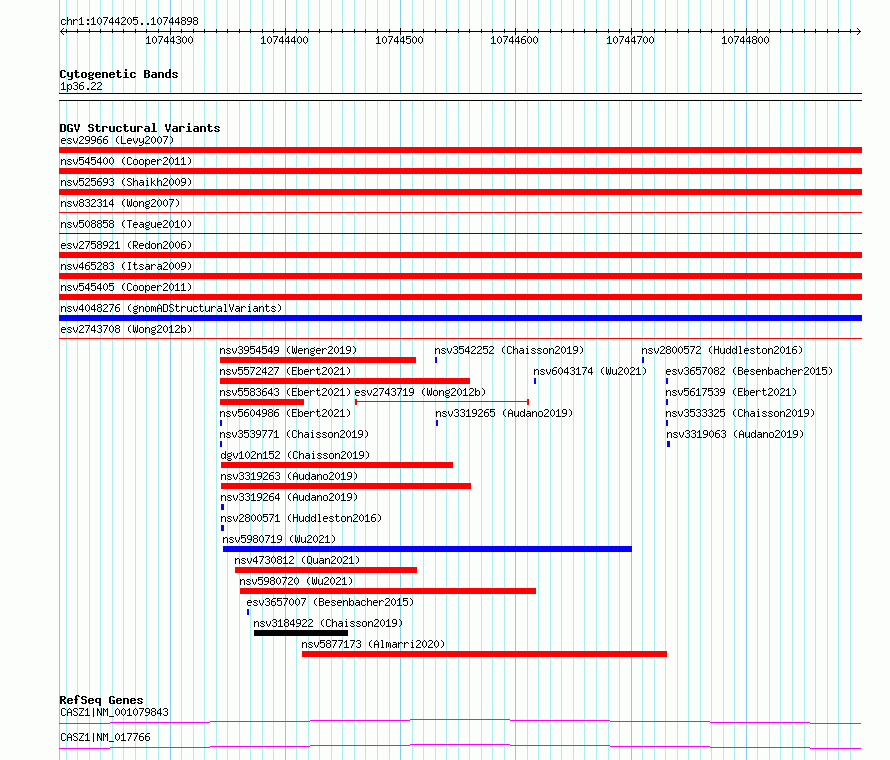Image resolution: width=890 pixels, height=760 pixels.
Task: Click ruler position 10744500
Action: pyautogui.click(x=399, y=40)
